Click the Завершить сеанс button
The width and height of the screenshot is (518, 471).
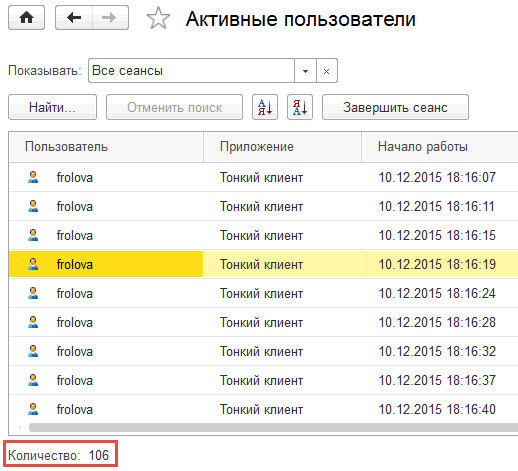[395, 107]
